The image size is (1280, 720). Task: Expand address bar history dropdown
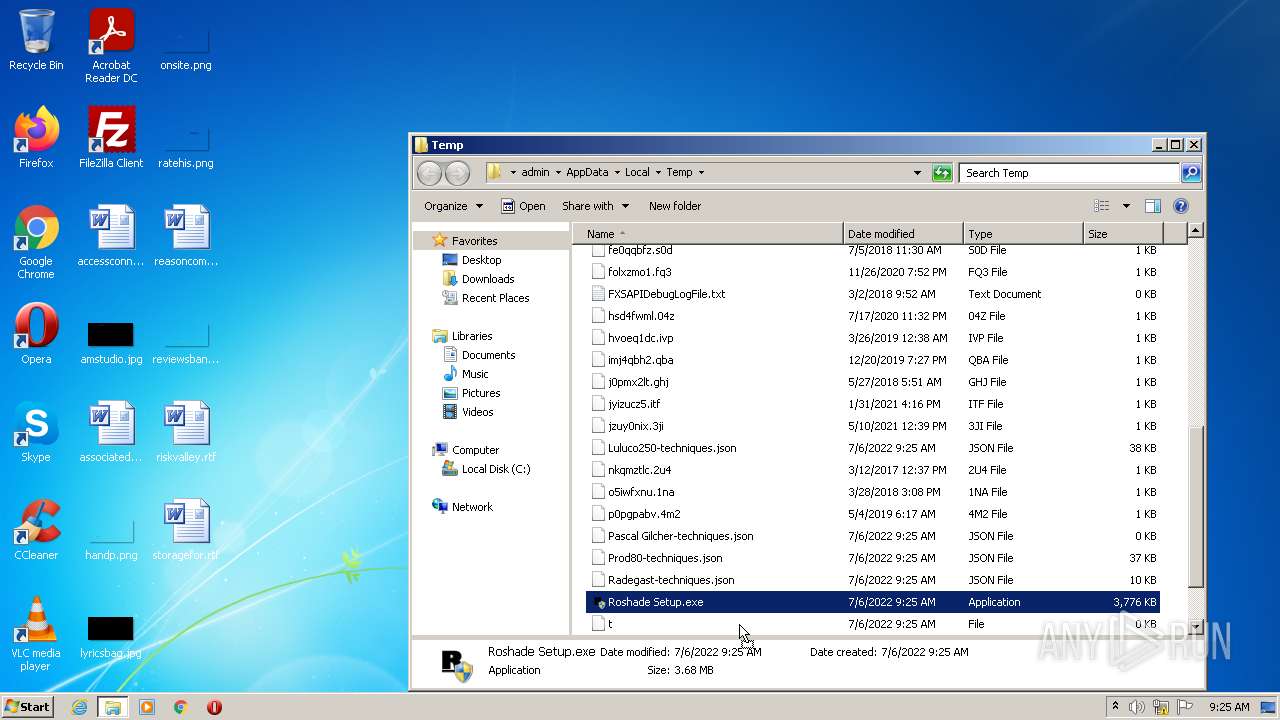tap(917, 173)
